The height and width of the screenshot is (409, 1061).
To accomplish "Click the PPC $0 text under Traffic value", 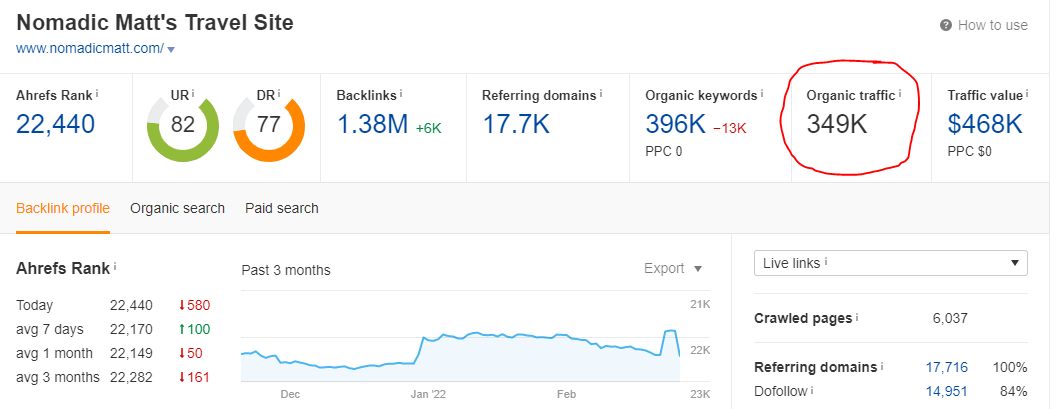I will click(970, 152).
